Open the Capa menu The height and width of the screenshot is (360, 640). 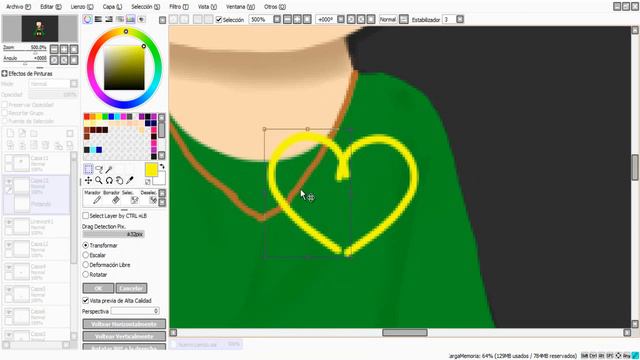112,7
